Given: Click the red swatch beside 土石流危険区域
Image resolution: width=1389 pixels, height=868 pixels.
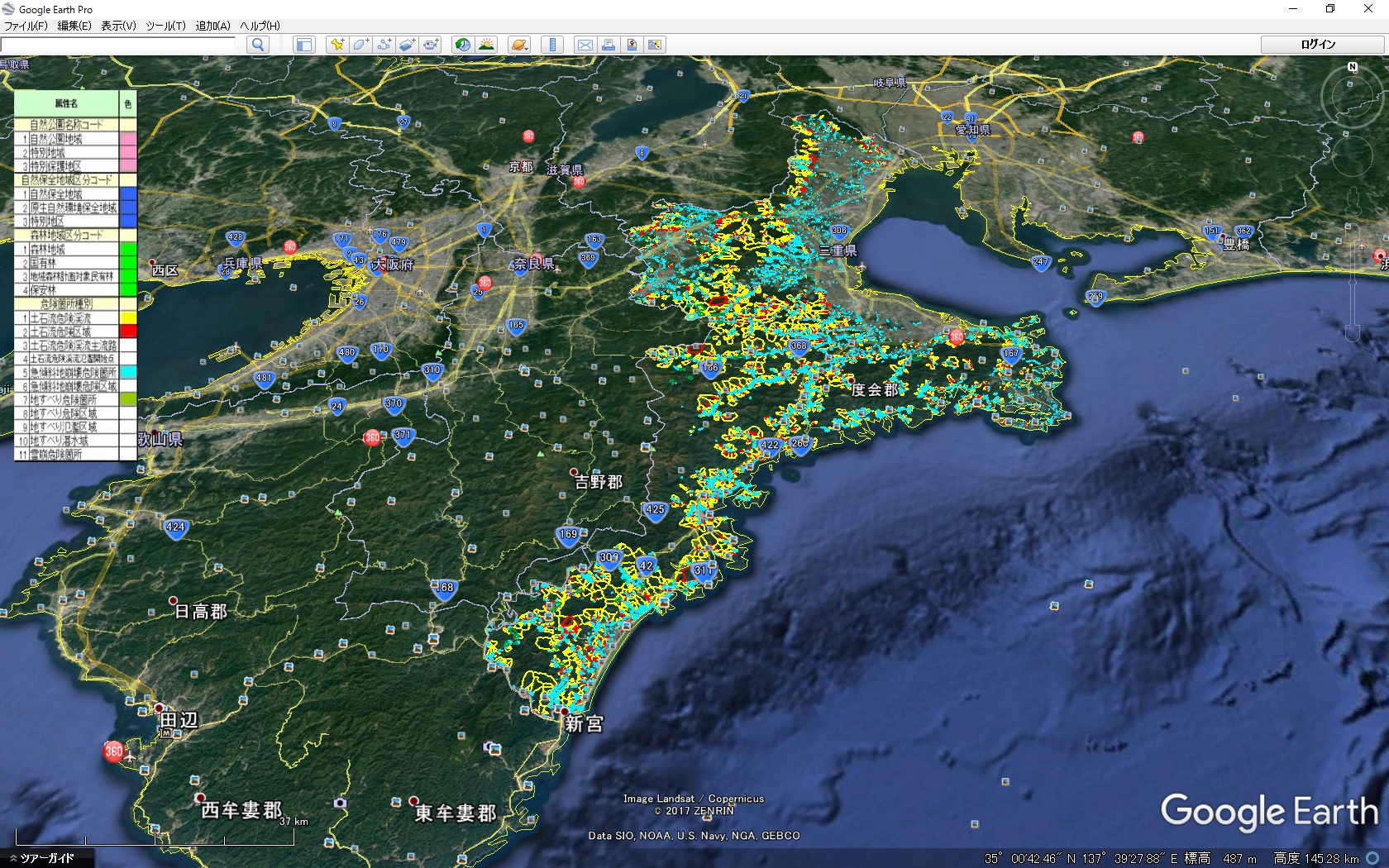Looking at the screenshot, I should pos(128,331).
